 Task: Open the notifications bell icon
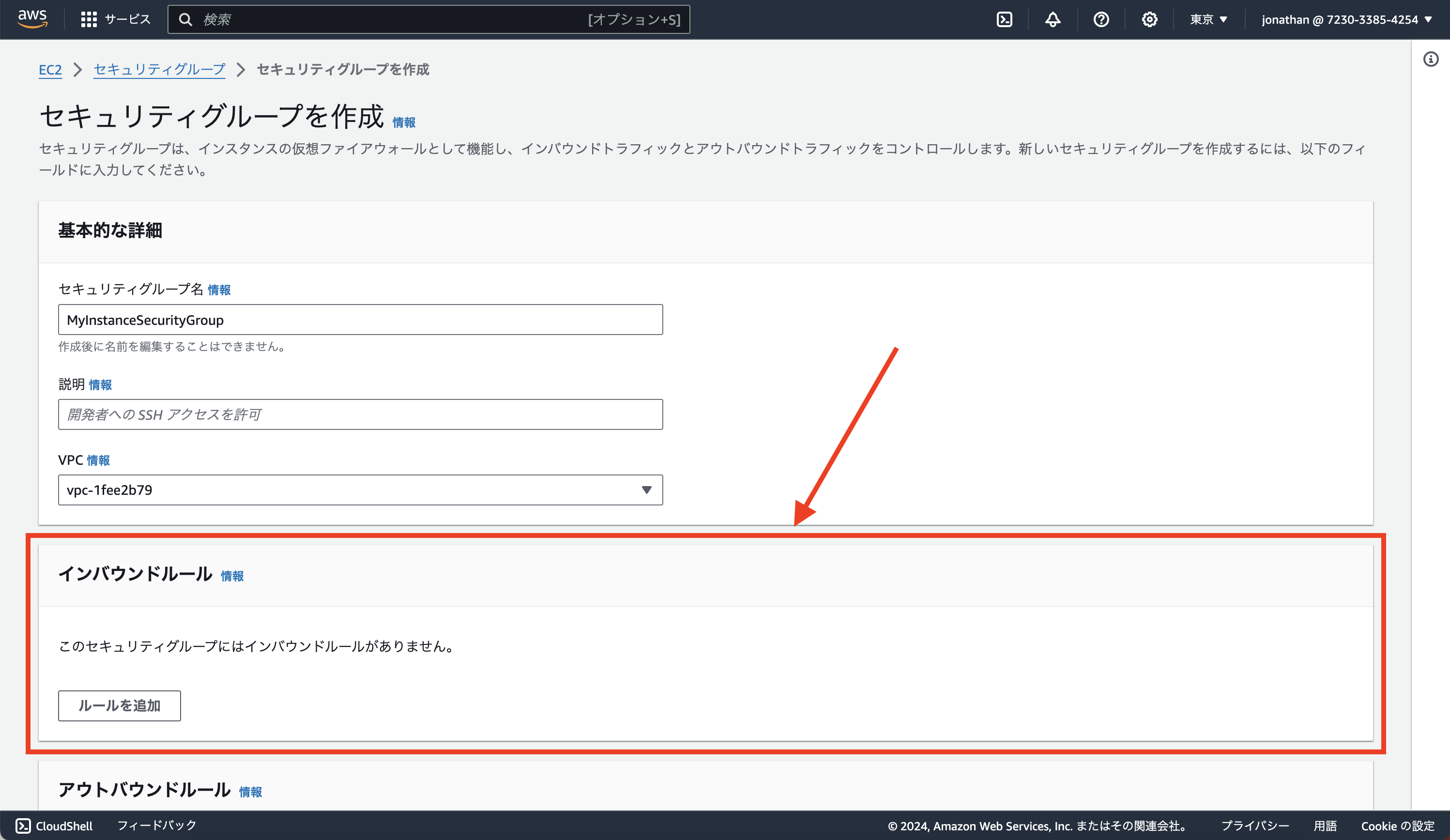point(1053,19)
